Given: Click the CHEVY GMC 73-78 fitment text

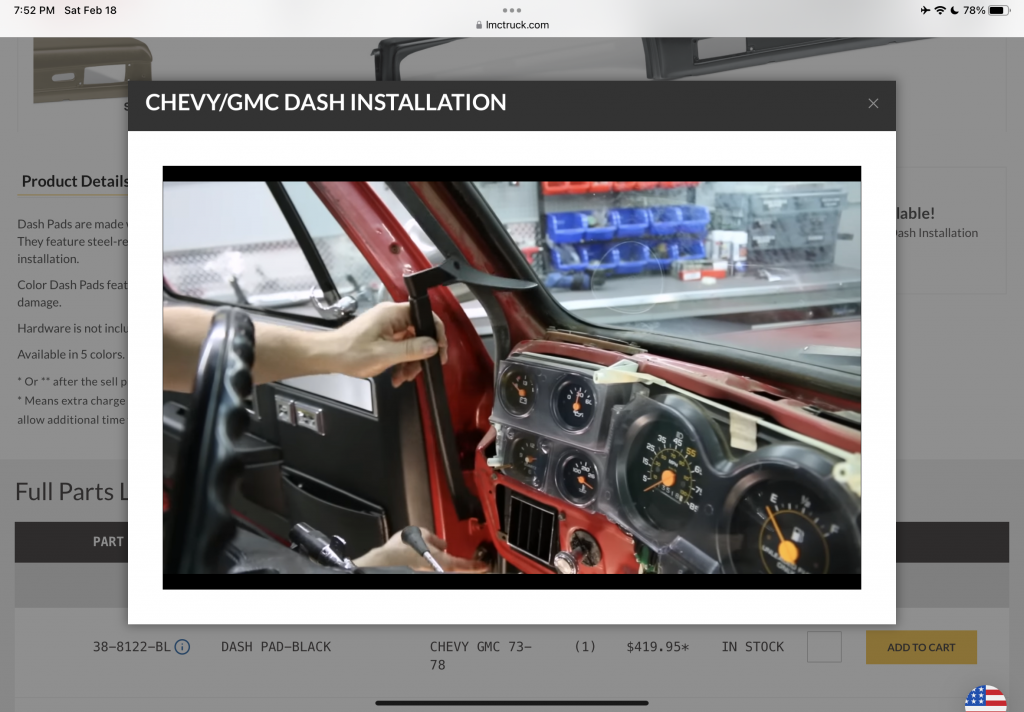Looking at the screenshot, I should (x=481, y=655).
